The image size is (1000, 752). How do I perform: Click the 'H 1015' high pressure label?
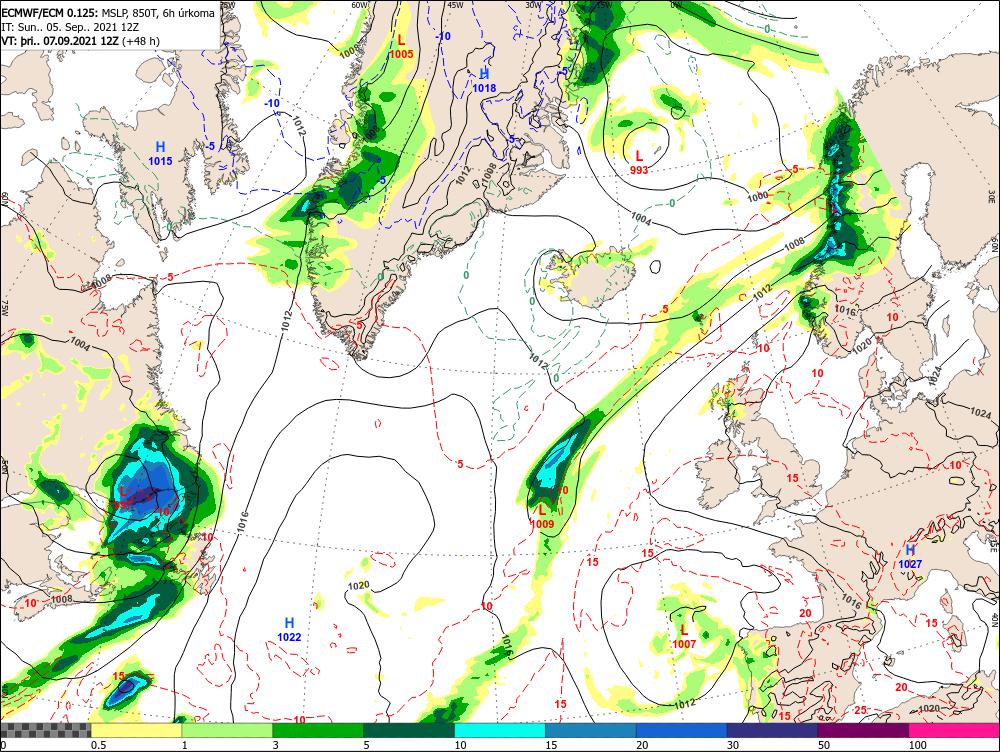point(160,154)
